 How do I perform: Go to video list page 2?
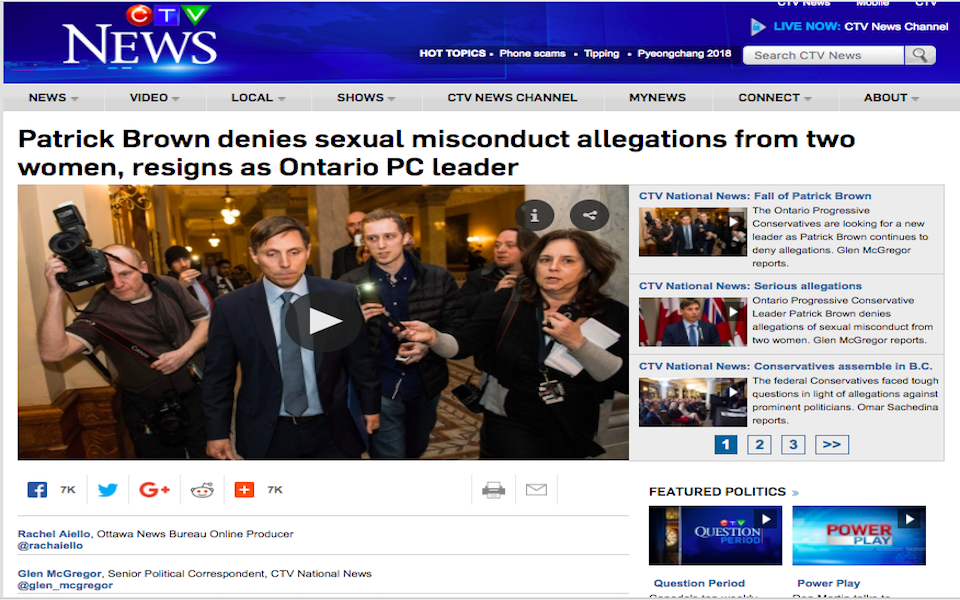point(759,444)
